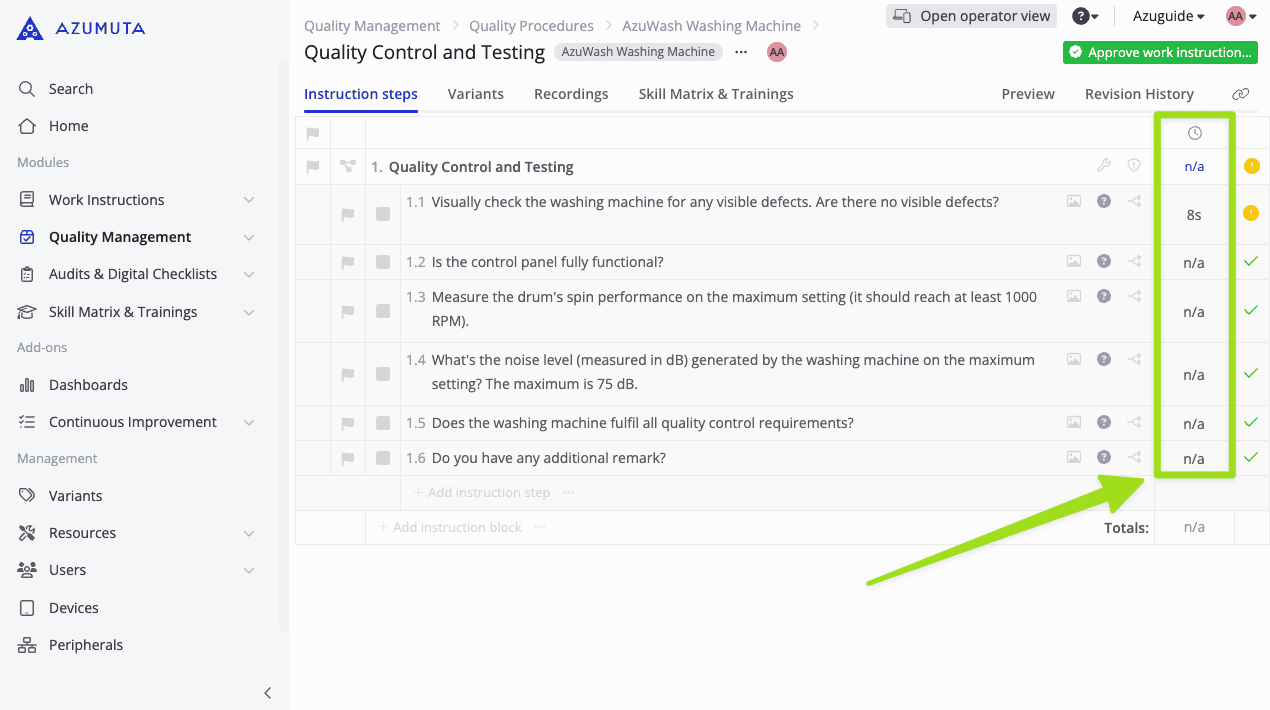Click the Approve work instruction button
The height and width of the screenshot is (710, 1270).
coord(1160,52)
